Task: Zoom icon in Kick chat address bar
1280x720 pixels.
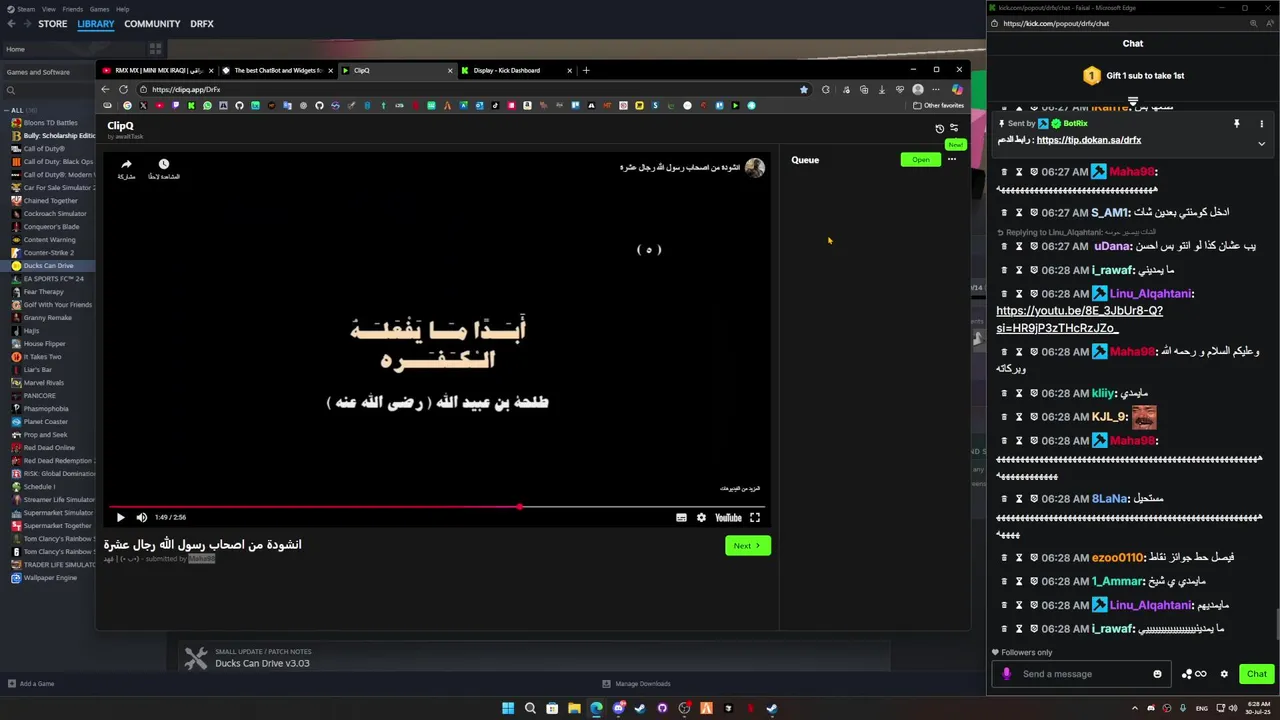Action: 1253,24
